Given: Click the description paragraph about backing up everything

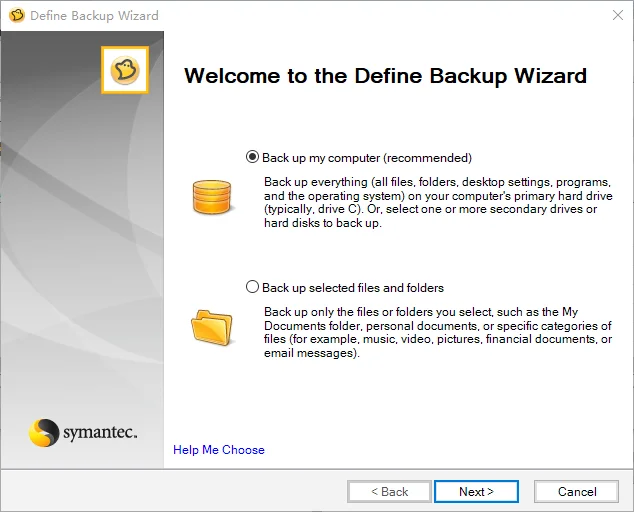Looking at the screenshot, I should click(x=438, y=202).
